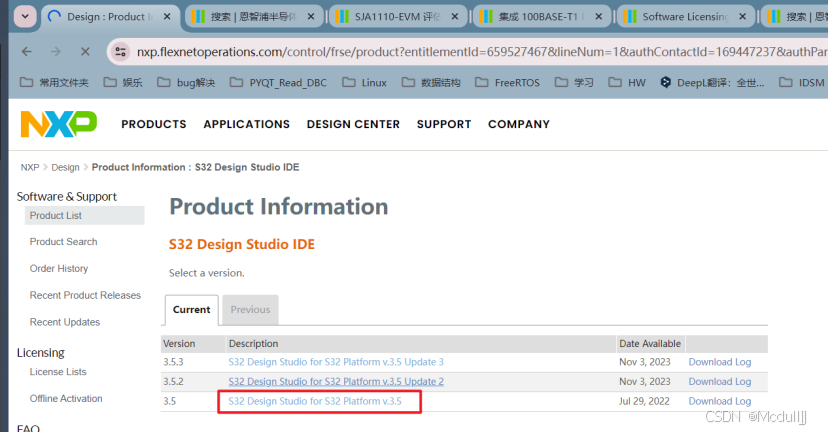Open the PRODUCTS menu
Screen dimensions: 828x432
pyautogui.click(x=154, y=124)
